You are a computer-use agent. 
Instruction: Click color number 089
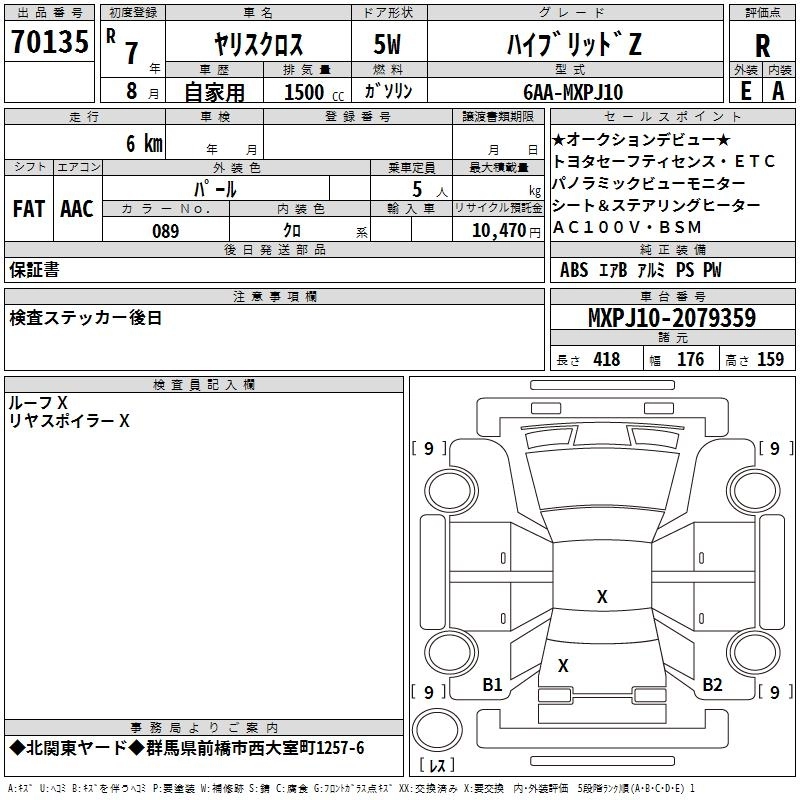pyautogui.click(x=166, y=231)
